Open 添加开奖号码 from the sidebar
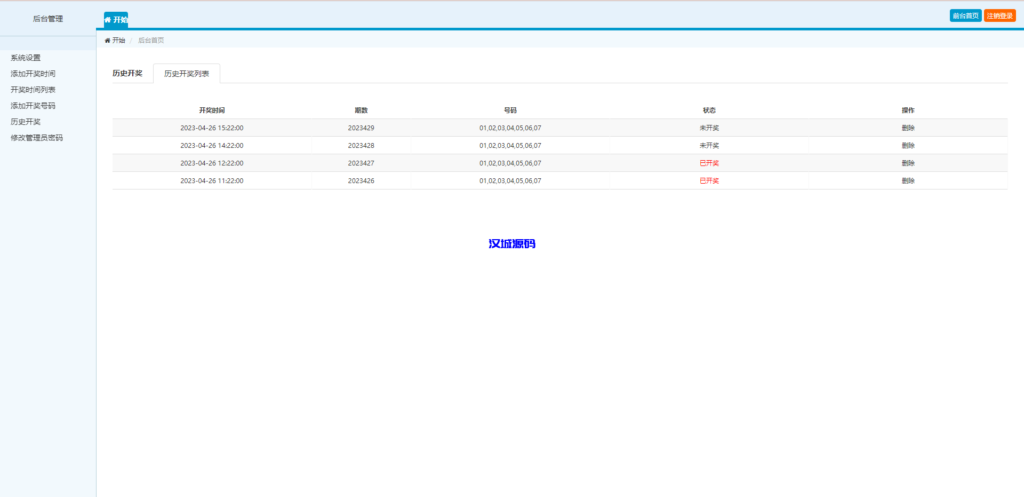 [x=33, y=106]
